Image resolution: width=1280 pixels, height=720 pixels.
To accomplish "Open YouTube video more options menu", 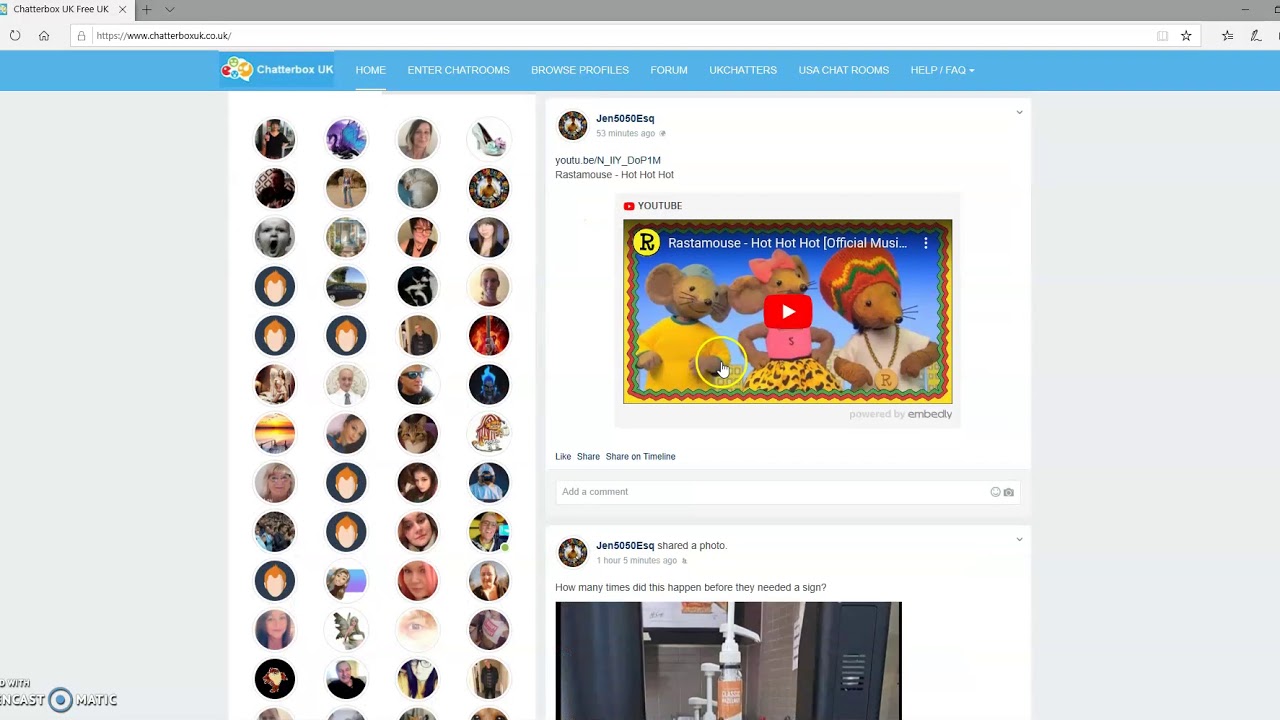I will coord(926,243).
